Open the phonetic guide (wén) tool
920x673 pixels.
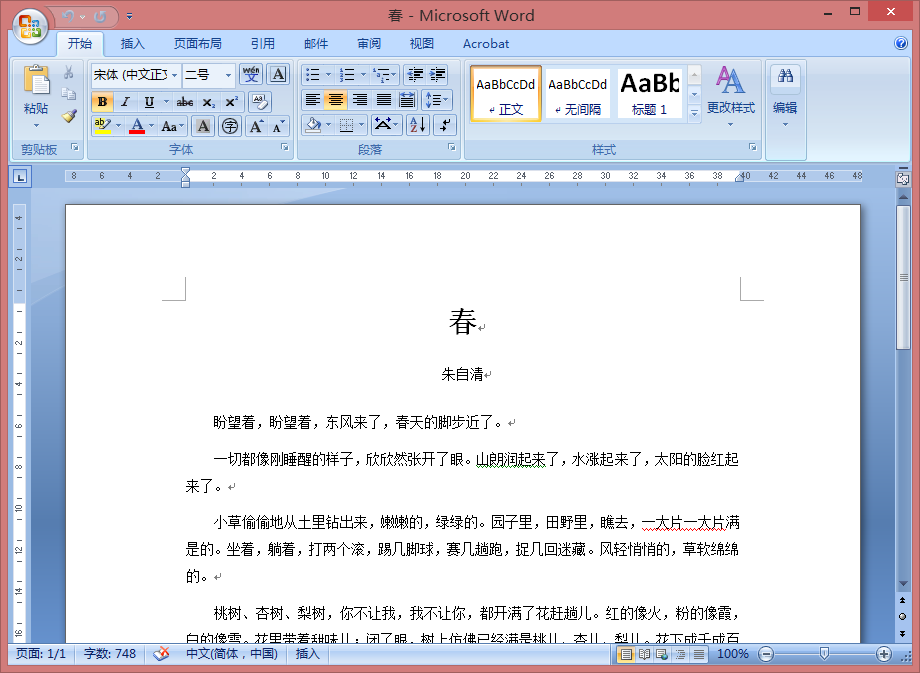251,75
